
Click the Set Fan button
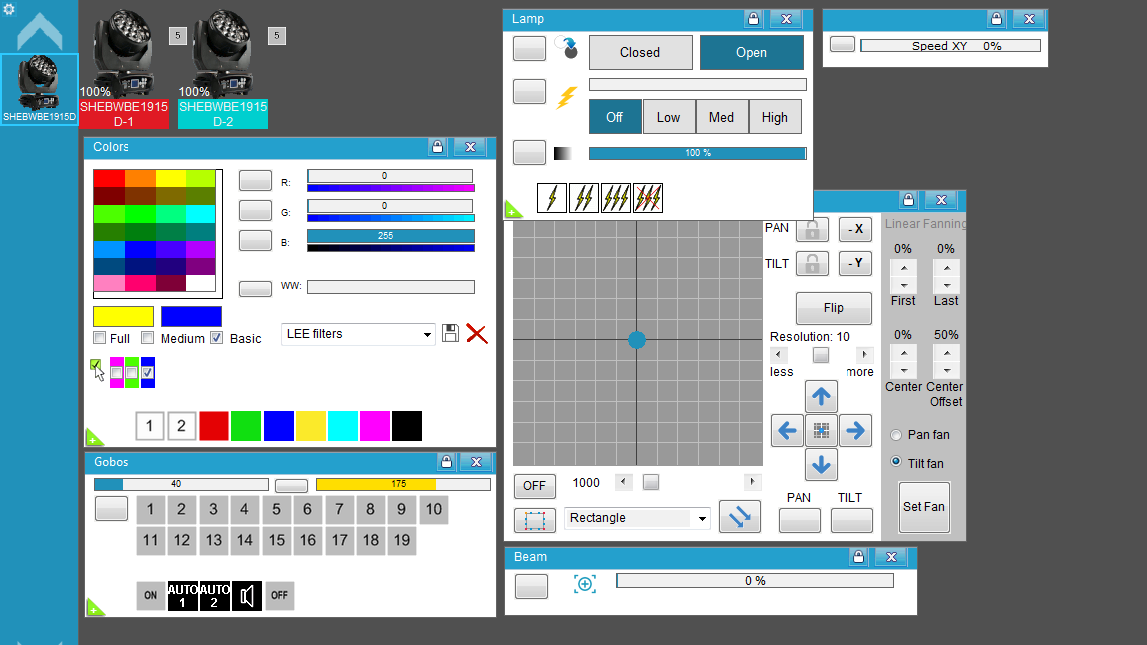click(924, 507)
